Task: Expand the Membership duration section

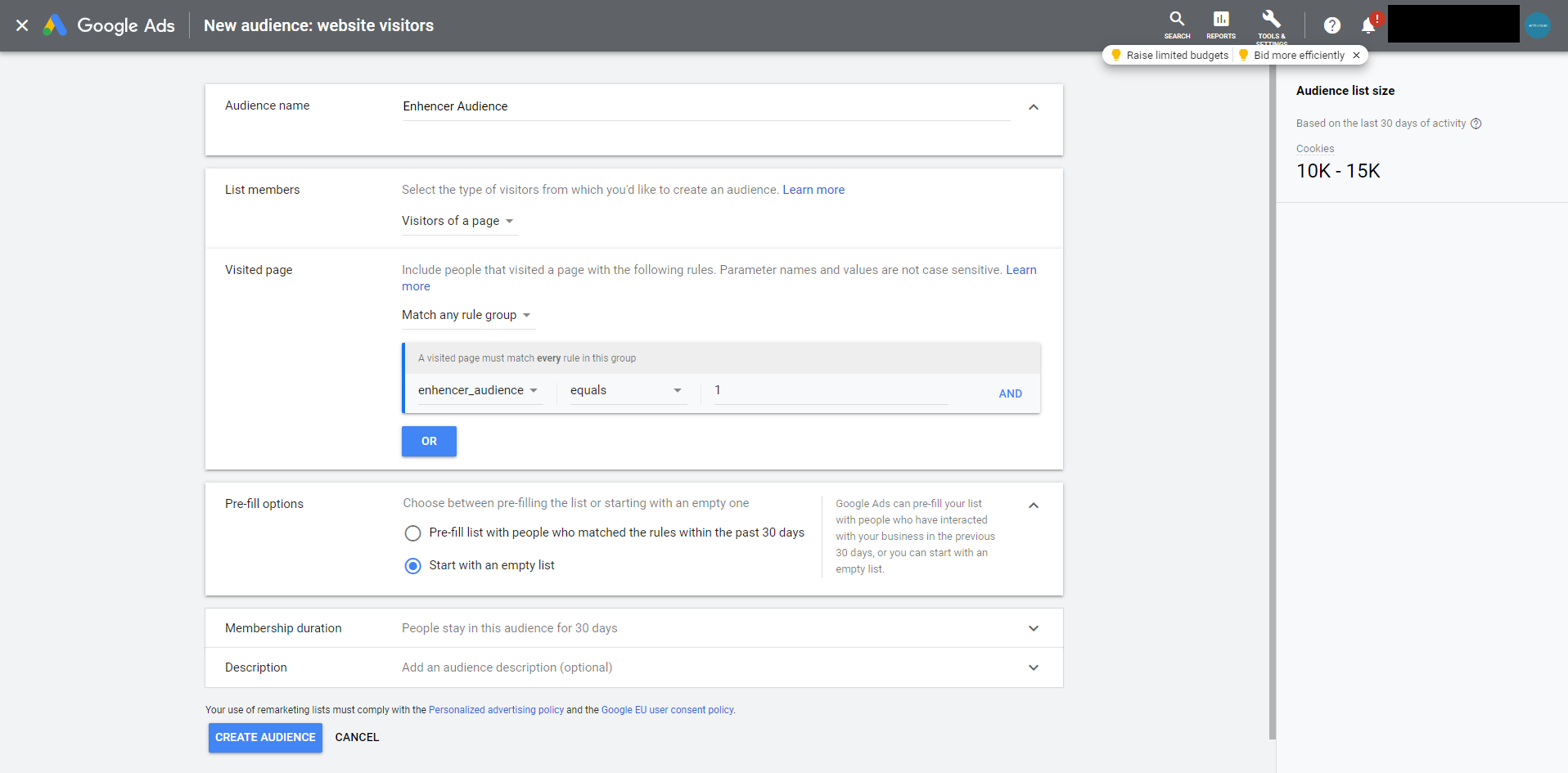Action: pyautogui.click(x=1034, y=628)
